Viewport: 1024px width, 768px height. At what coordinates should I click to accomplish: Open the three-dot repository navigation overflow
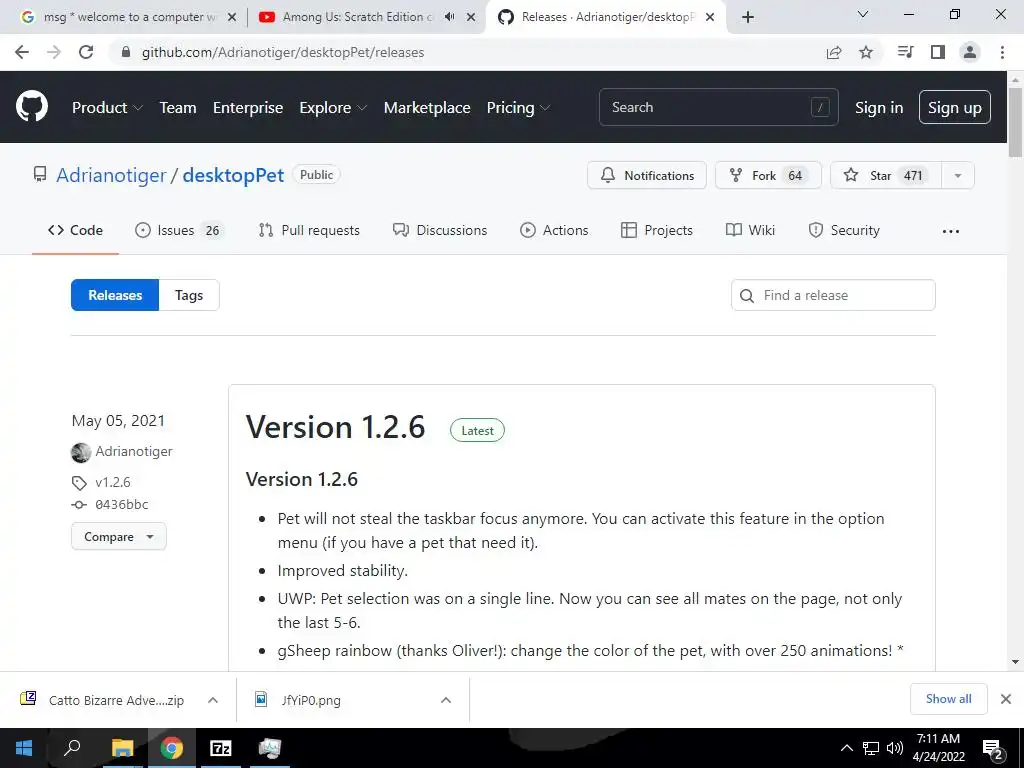951,231
